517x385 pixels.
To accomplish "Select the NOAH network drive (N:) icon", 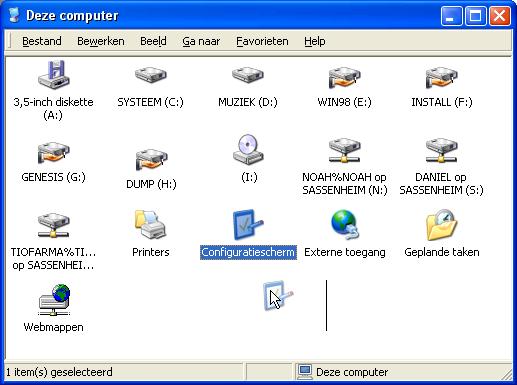I will [345, 151].
